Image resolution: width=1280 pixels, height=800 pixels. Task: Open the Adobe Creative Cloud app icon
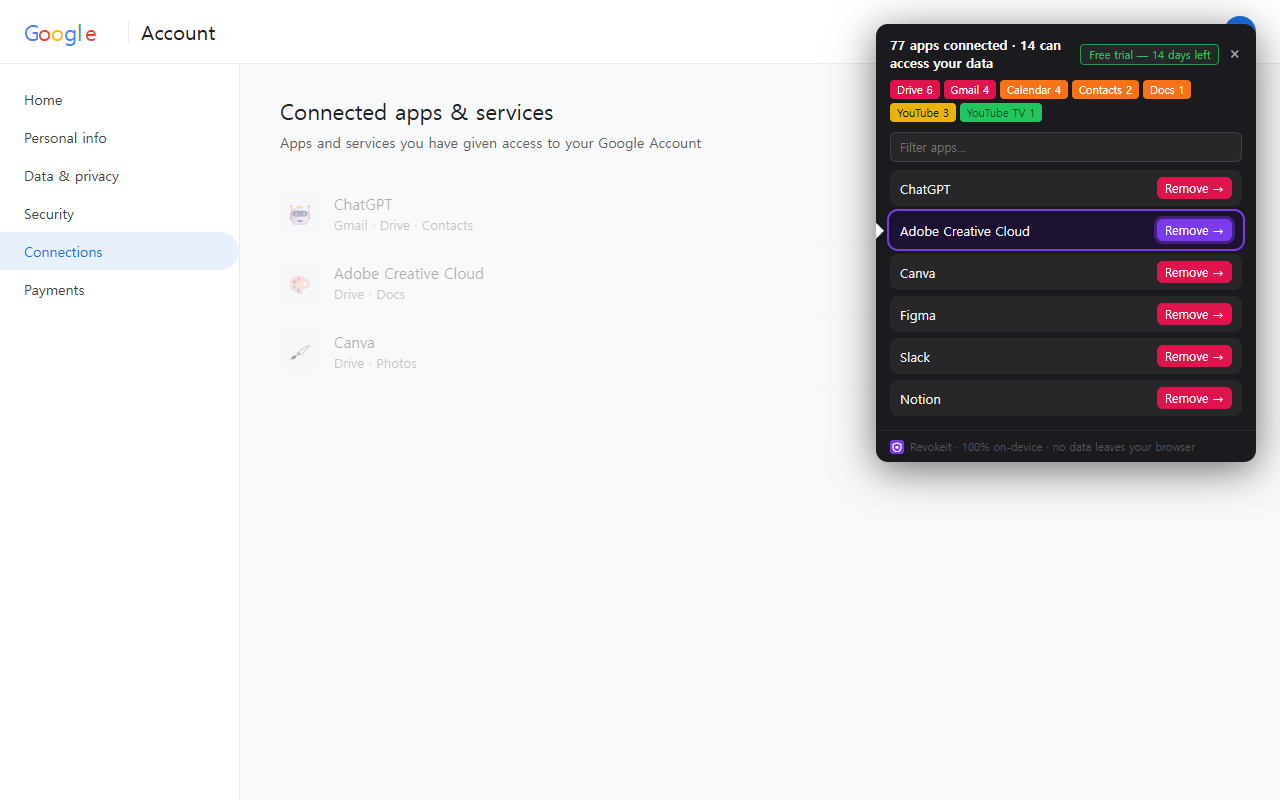point(300,282)
